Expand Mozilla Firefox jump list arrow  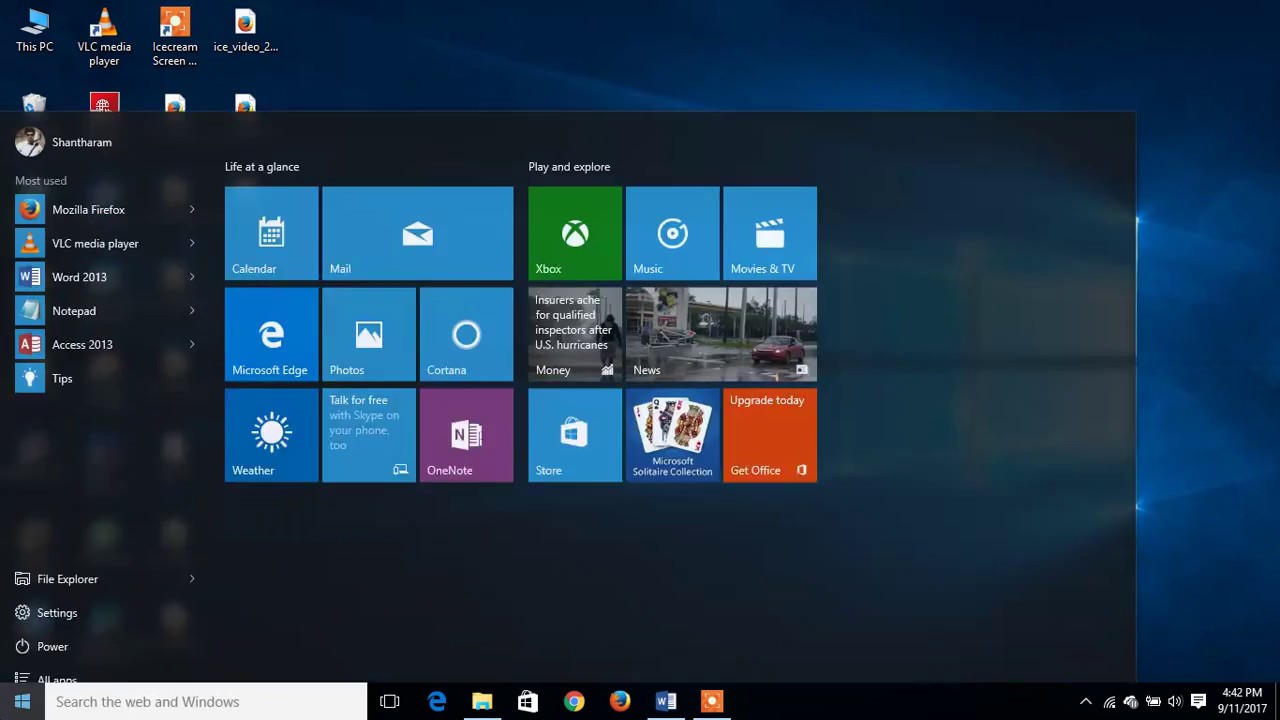pyautogui.click(x=192, y=210)
